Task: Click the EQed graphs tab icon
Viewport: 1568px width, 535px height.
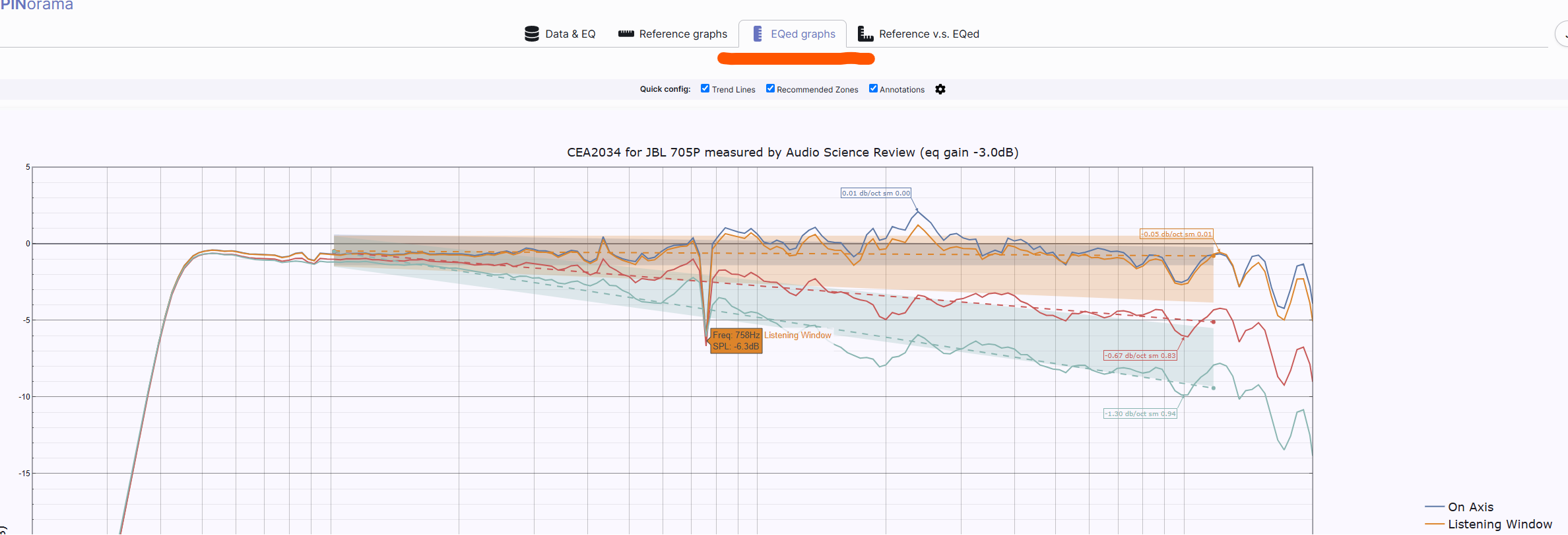Action: [x=758, y=34]
